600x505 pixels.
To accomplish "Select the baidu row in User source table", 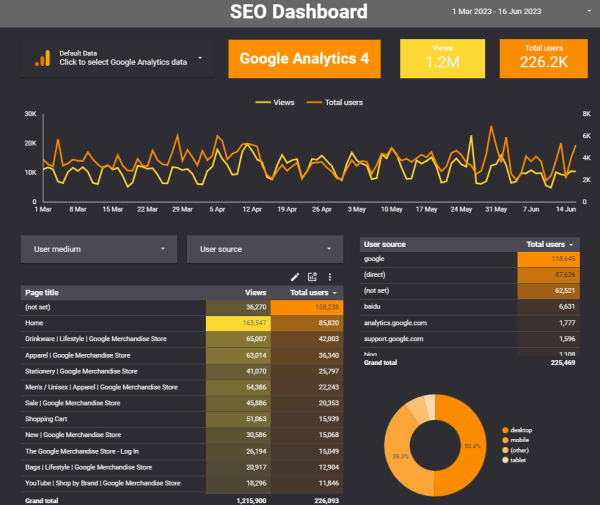I will point(470,307).
